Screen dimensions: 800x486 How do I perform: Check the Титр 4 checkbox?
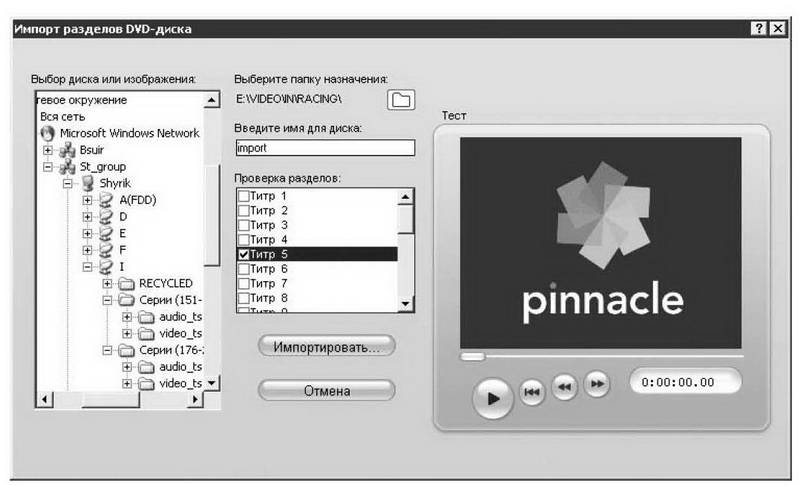(244, 240)
